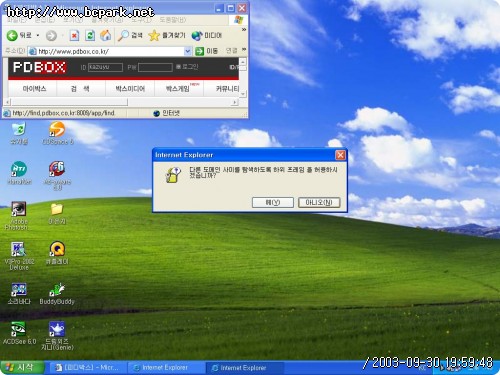Refresh the page with the green arrows icon
Screen dimensions: 500x375
pos(90,35)
